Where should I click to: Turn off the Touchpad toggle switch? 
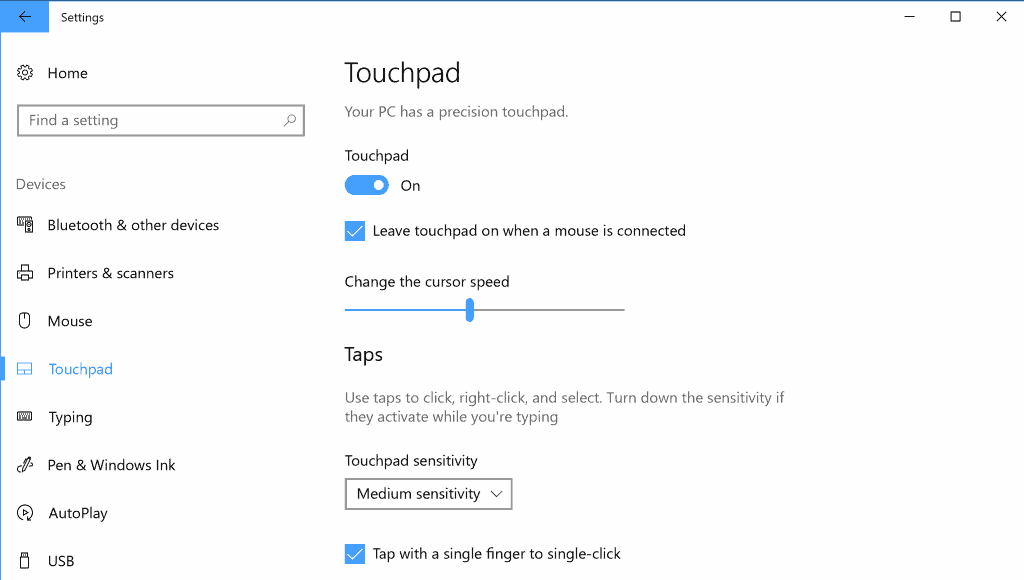366,185
